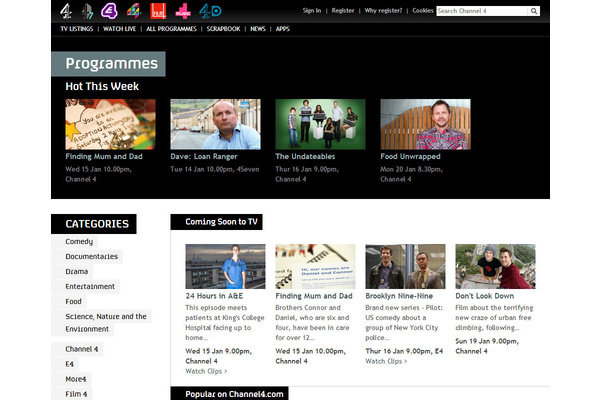Select Food category
The image size is (600, 400).
tap(73, 301)
